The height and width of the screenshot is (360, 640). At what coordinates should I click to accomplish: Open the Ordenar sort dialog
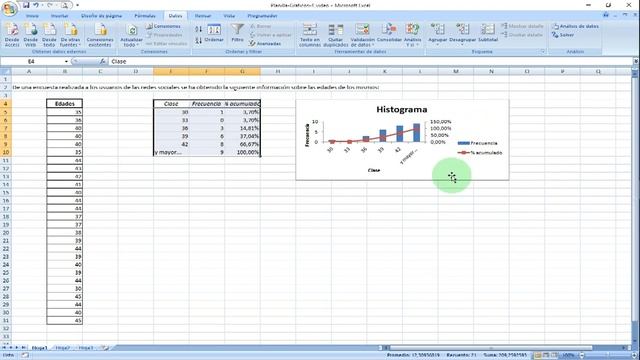[x=214, y=34]
